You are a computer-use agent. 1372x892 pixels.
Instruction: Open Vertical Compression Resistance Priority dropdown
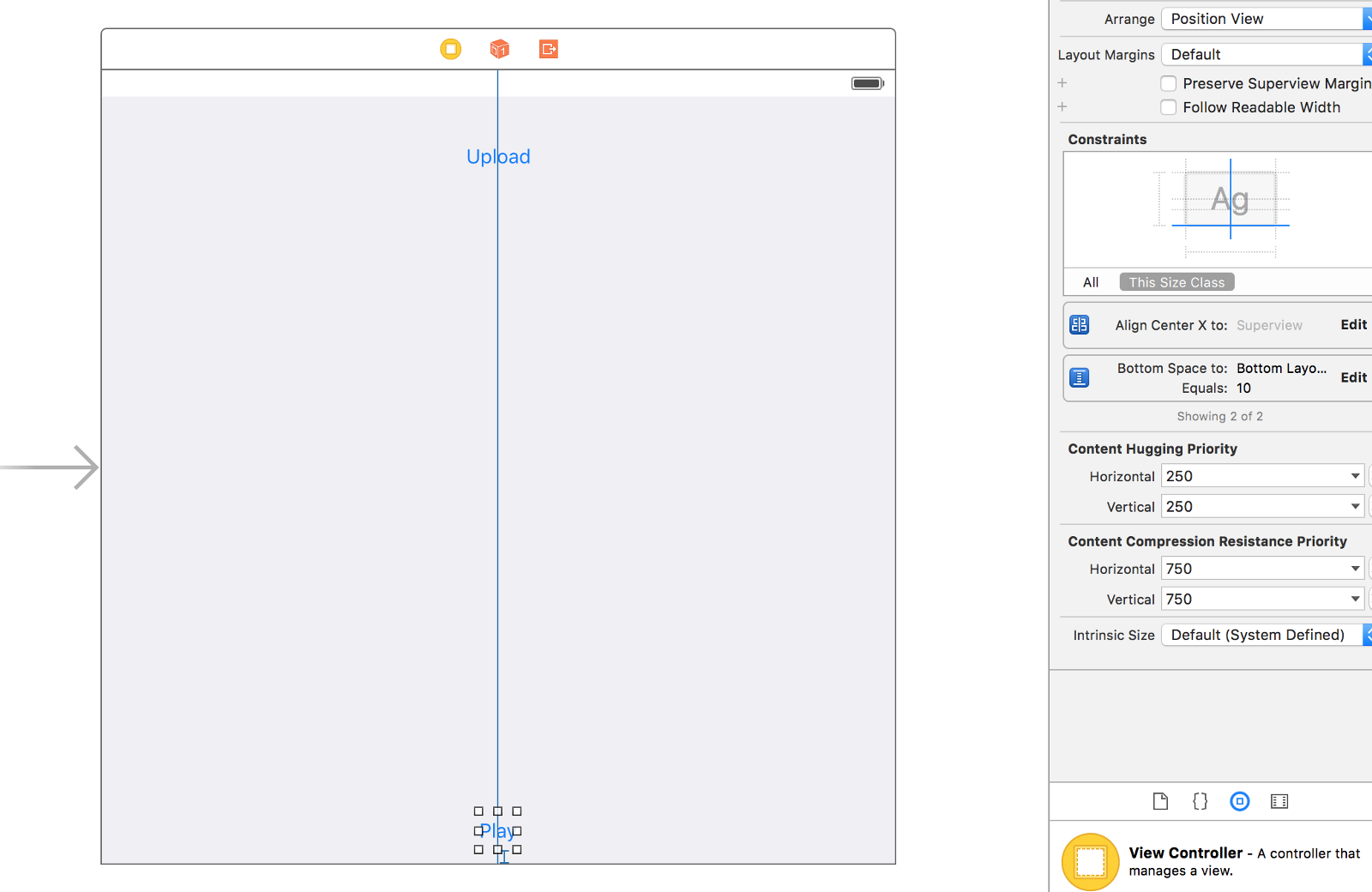coord(1356,600)
